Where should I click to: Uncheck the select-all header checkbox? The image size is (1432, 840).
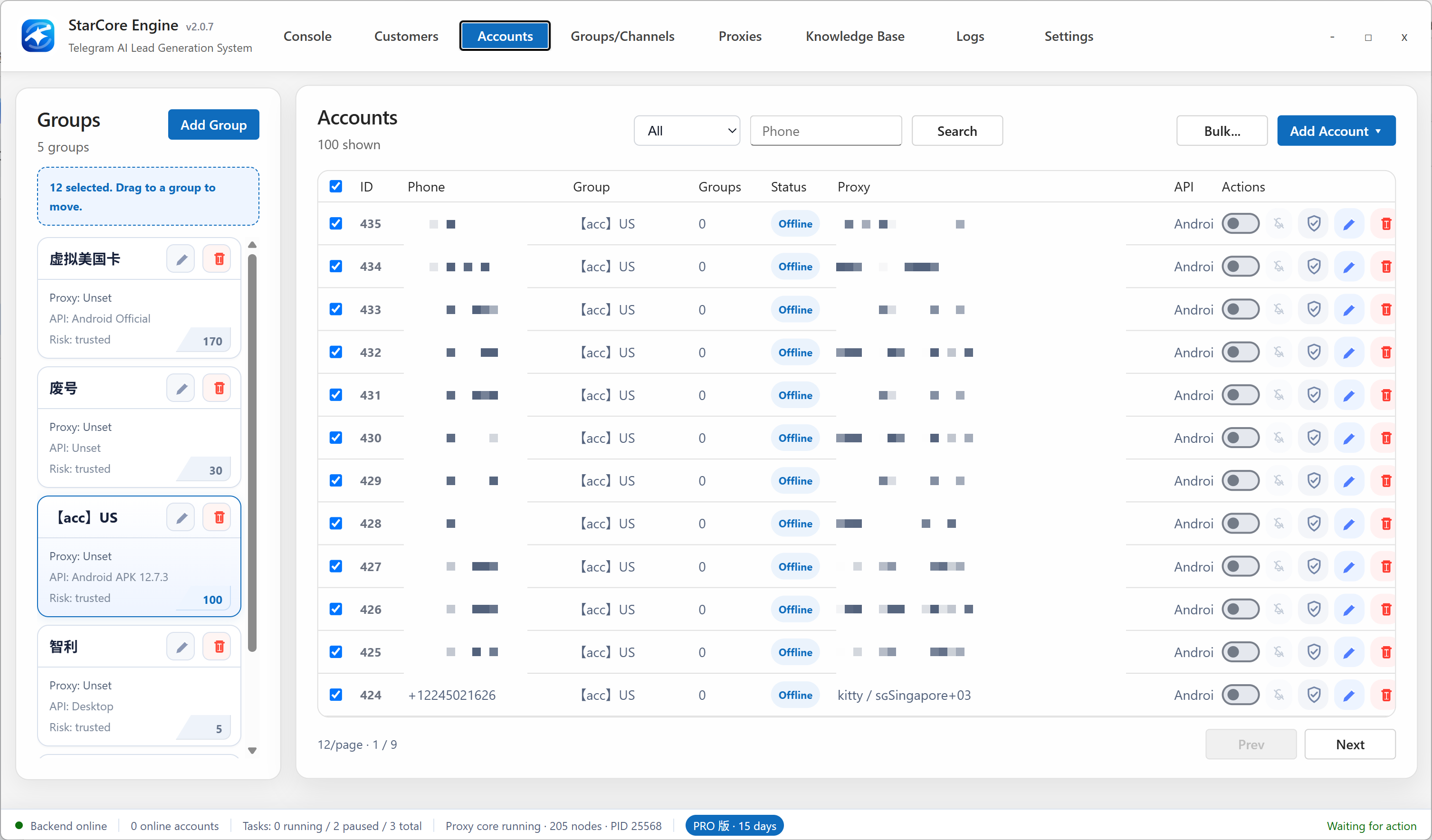pos(336,186)
